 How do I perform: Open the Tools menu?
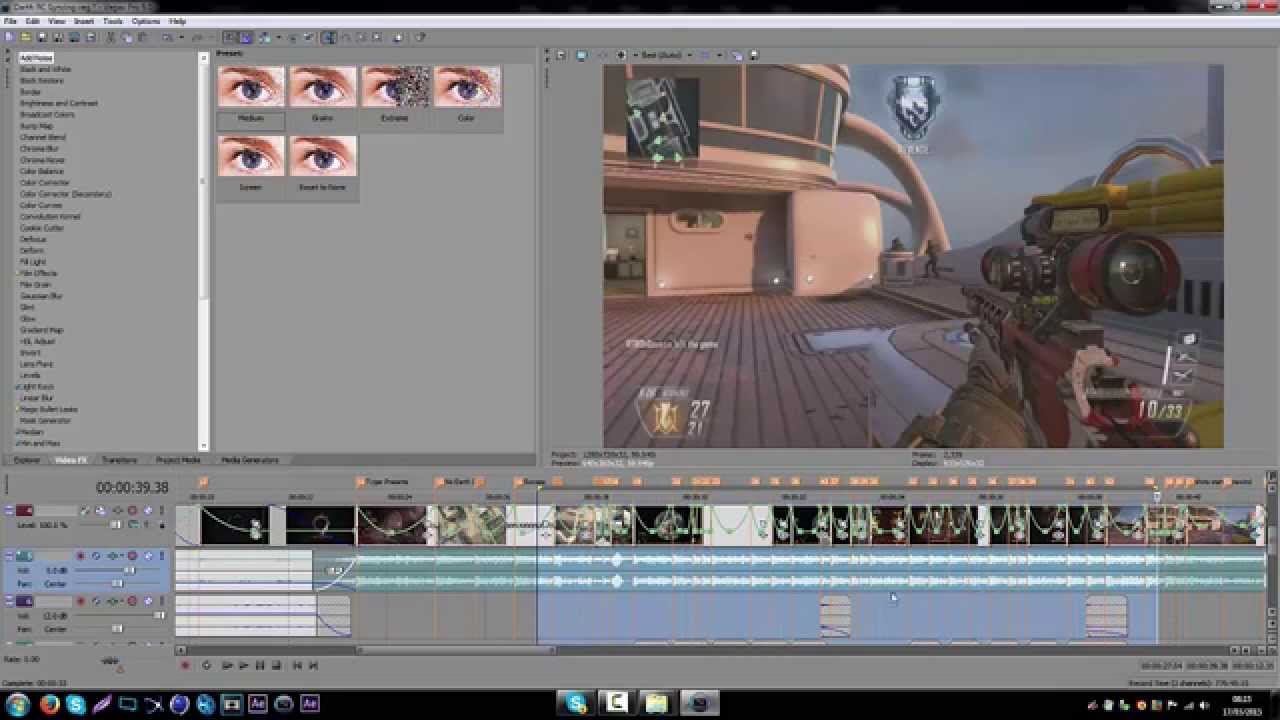tap(113, 21)
